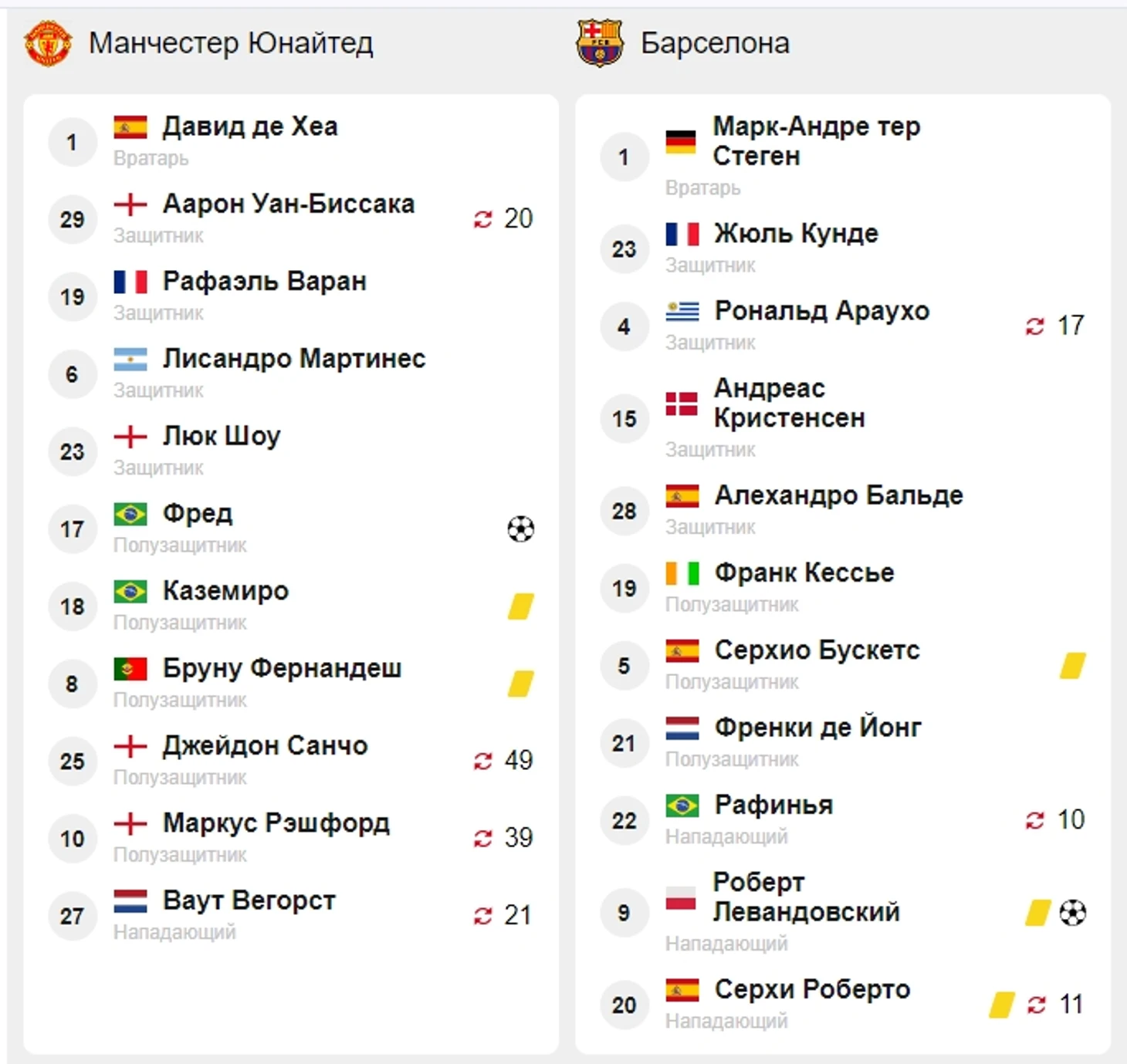The height and width of the screenshot is (1064, 1127).
Task: Click the goal ball icon next to Левандовский
Action: [1073, 913]
